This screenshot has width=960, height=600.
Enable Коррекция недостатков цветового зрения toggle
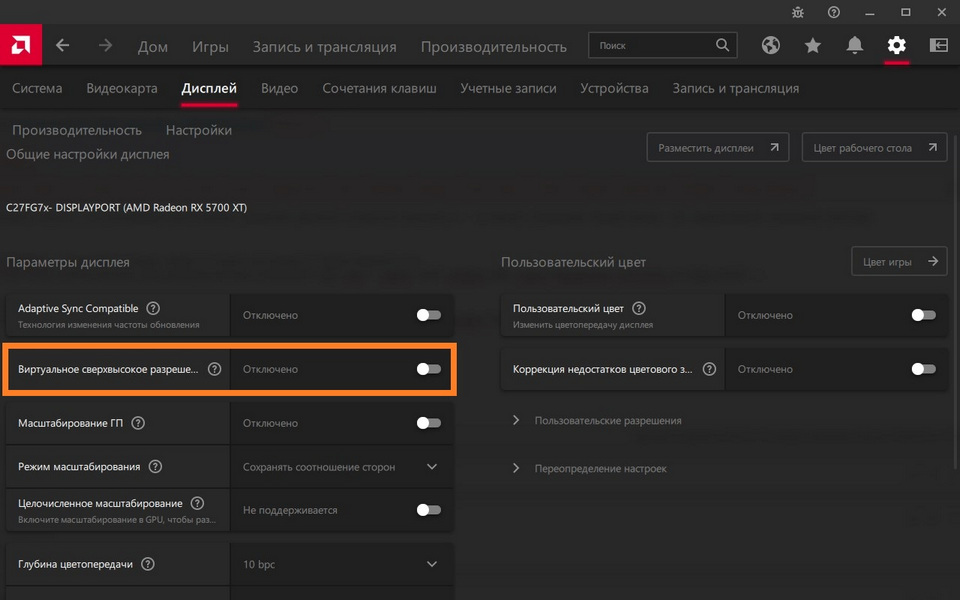(923, 369)
